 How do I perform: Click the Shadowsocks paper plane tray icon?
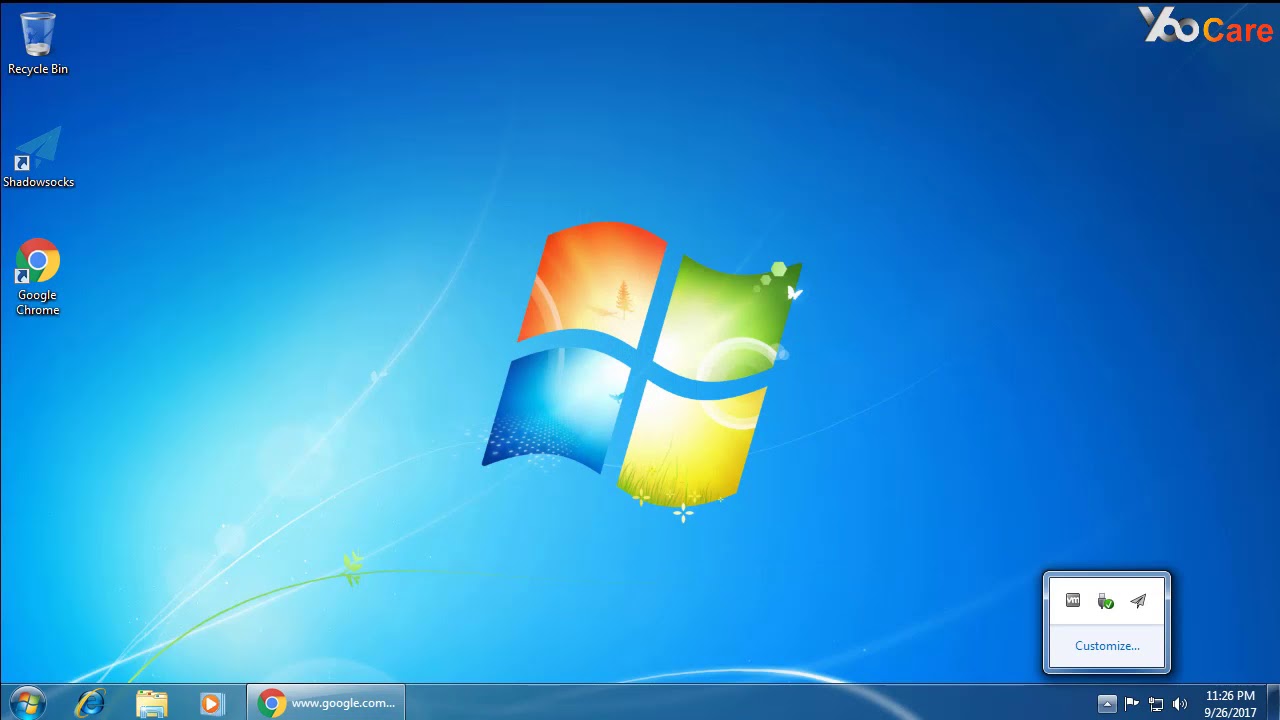1138,601
